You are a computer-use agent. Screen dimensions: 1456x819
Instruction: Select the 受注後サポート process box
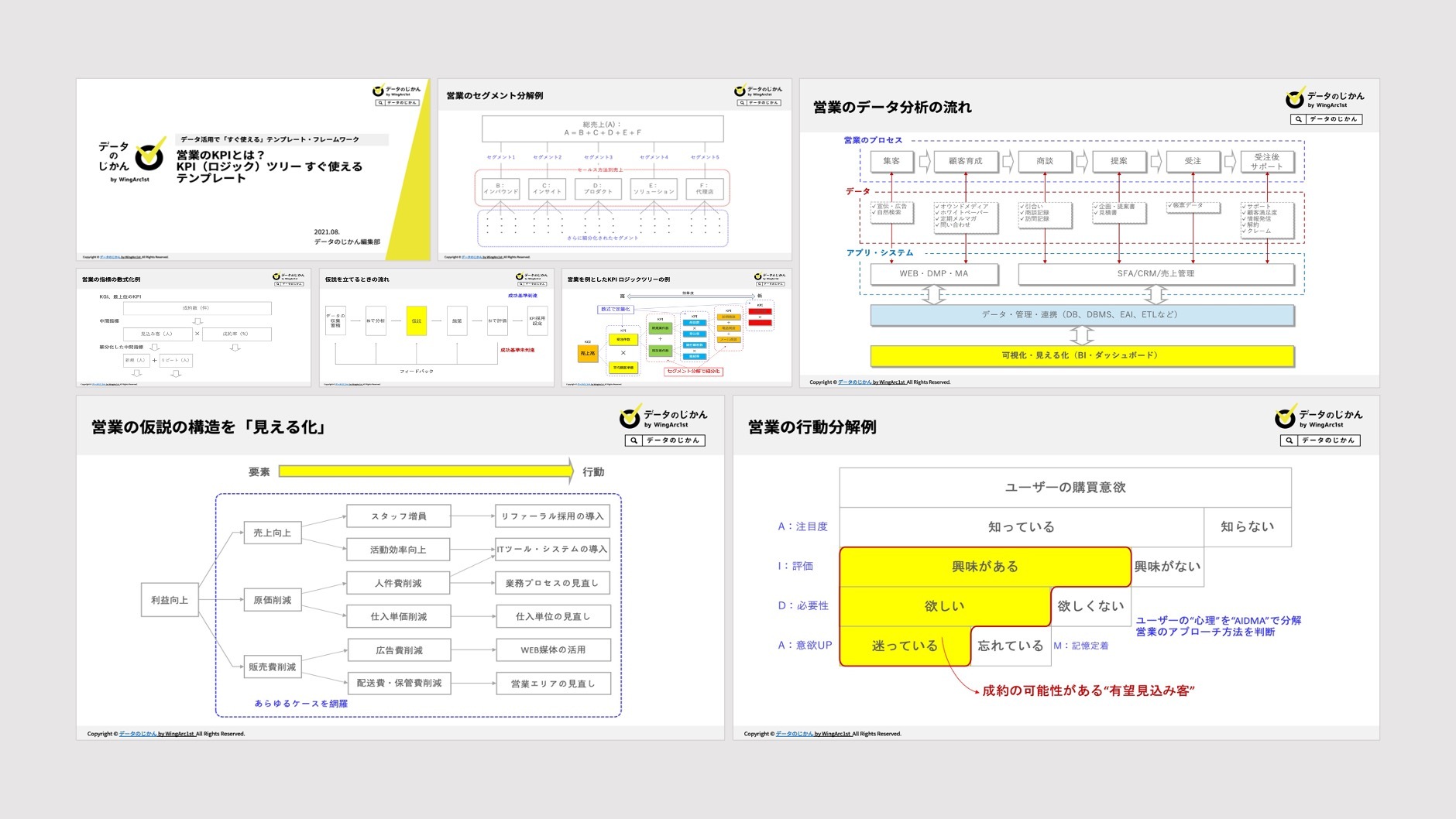[x=1266, y=161]
